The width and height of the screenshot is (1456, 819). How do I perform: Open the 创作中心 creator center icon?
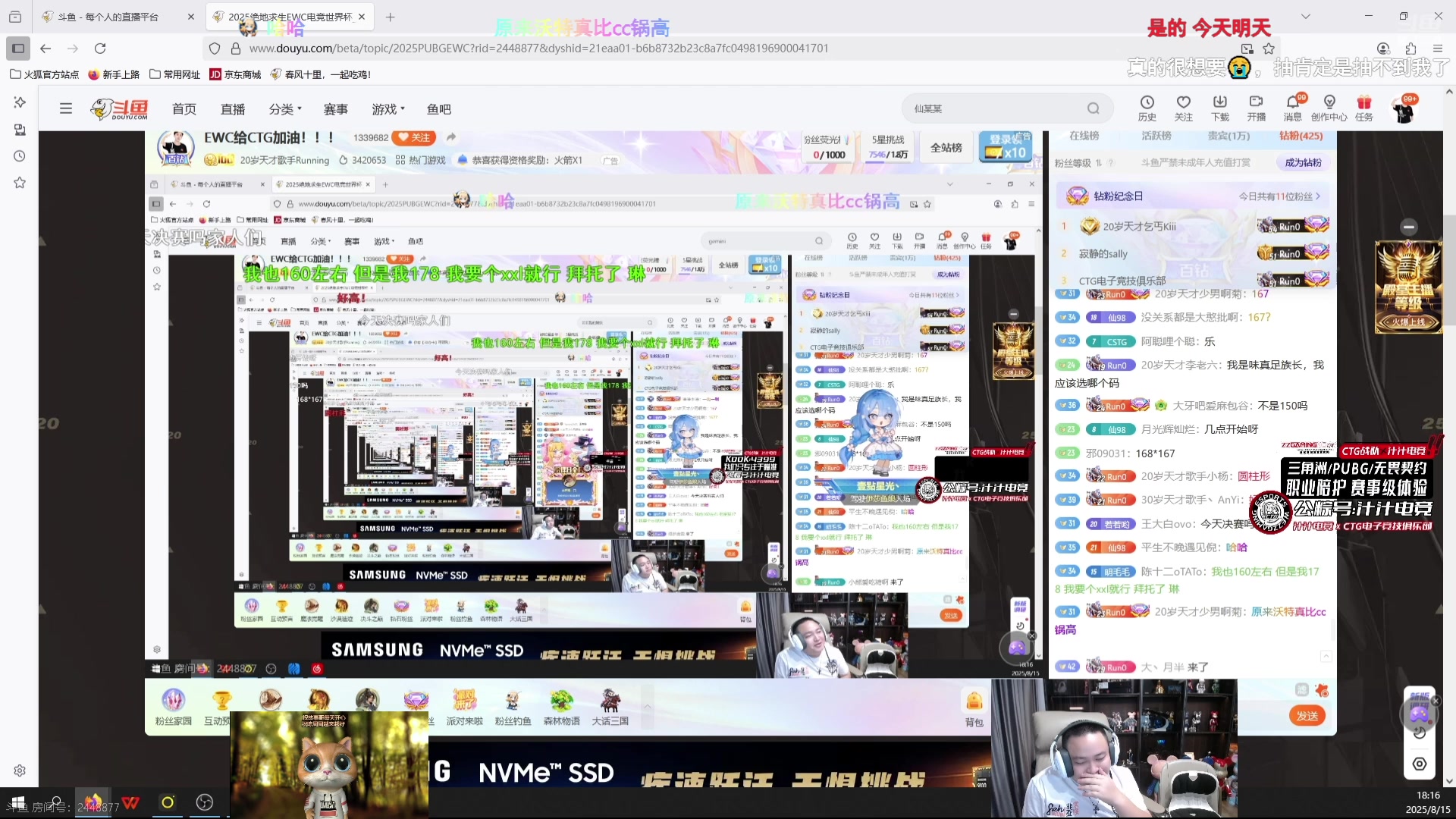click(1329, 108)
